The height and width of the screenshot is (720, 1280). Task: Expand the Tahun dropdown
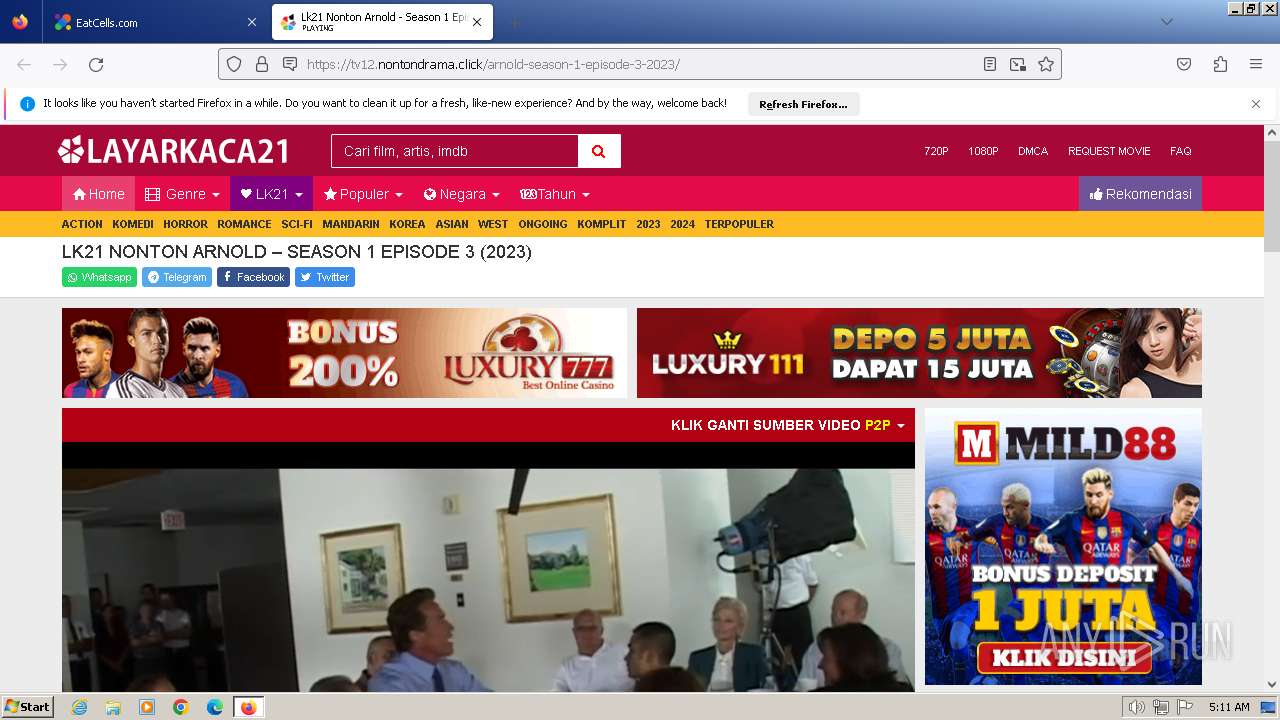(554, 194)
